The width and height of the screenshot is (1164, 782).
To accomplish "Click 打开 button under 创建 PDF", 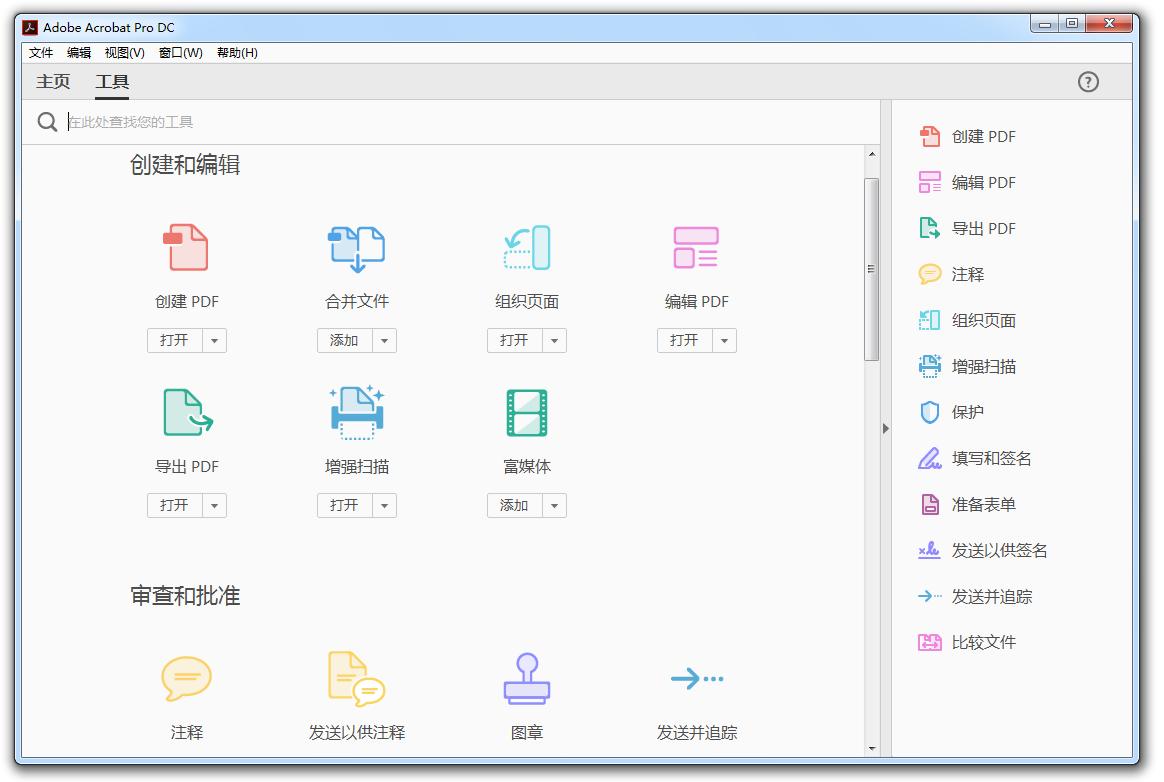I will pyautogui.click(x=175, y=341).
